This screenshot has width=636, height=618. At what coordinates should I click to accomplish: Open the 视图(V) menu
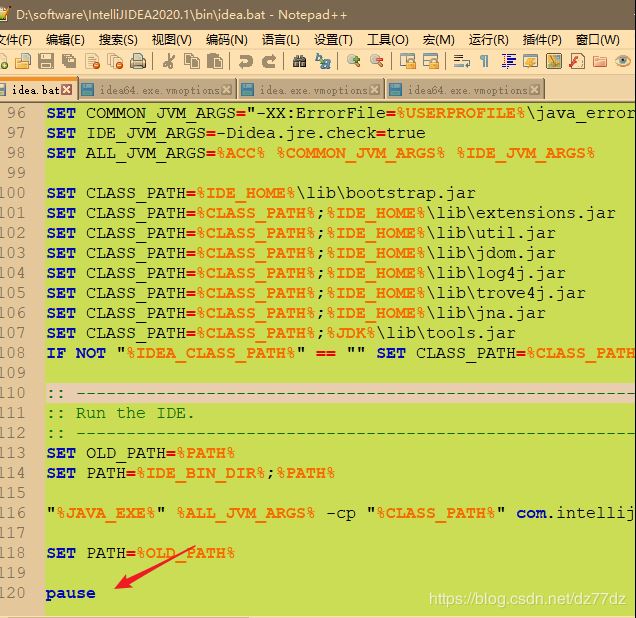click(x=172, y=40)
